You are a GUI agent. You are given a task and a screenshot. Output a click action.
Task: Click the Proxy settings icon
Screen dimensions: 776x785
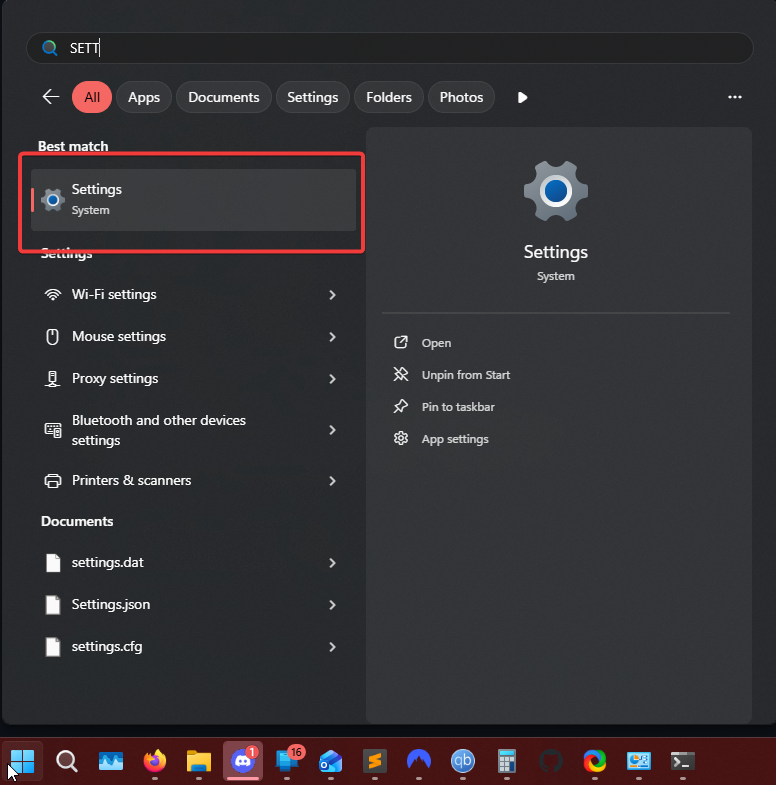tap(53, 378)
